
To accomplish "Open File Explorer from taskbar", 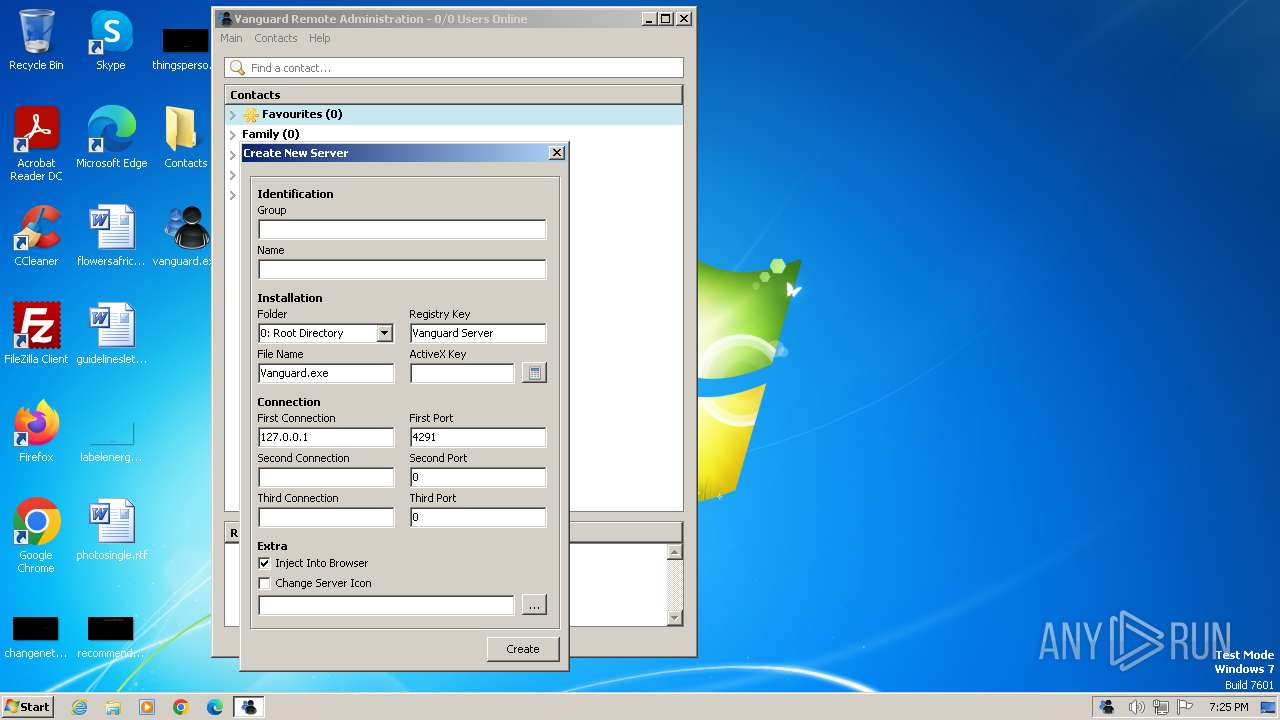I will point(113,707).
